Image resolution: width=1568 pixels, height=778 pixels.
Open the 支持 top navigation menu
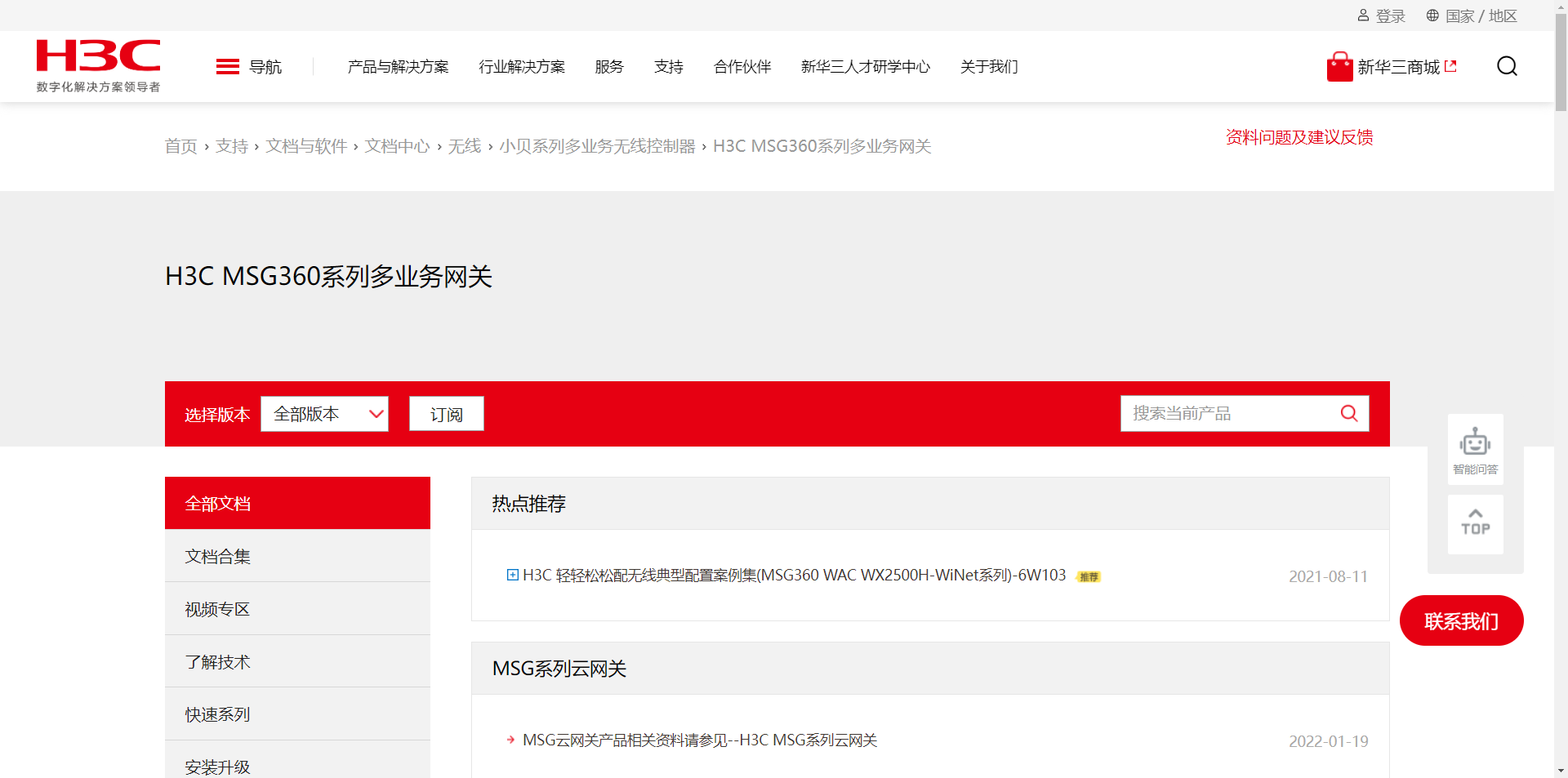click(669, 67)
